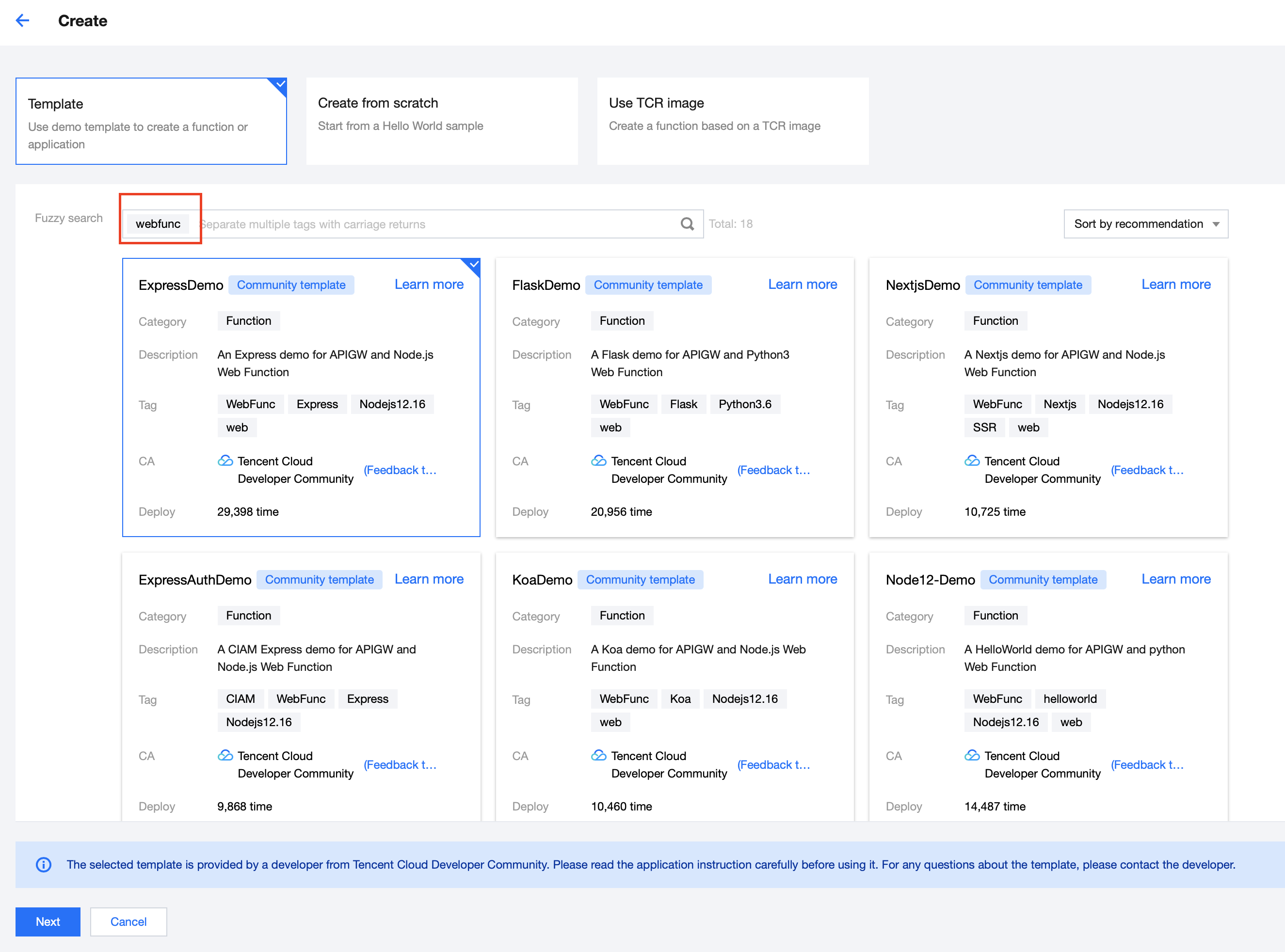Viewport: 1285px width, 952px height.
Task: Click the Next button
Action: [x=48, y=921]
